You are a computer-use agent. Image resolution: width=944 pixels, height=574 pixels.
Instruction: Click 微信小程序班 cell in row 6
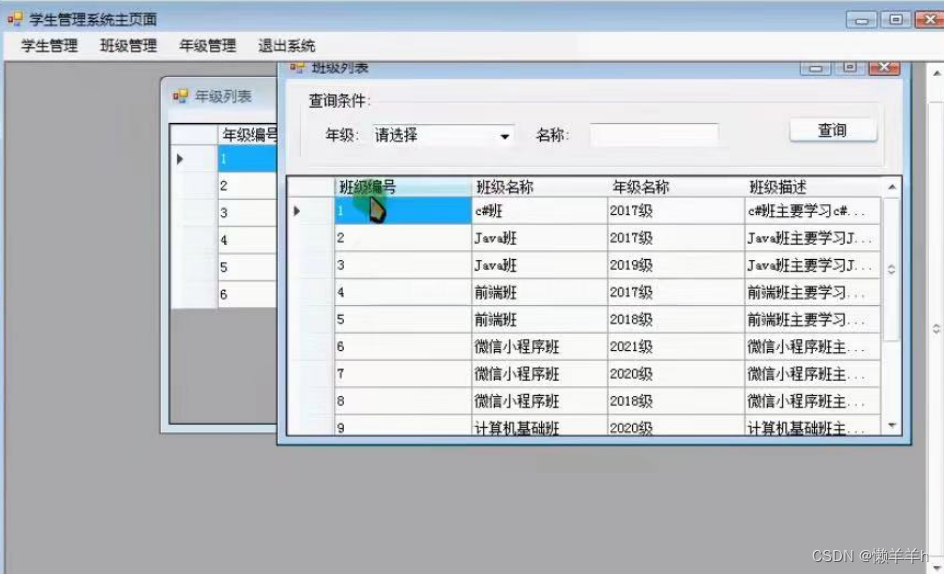click(x=539, y=346)
